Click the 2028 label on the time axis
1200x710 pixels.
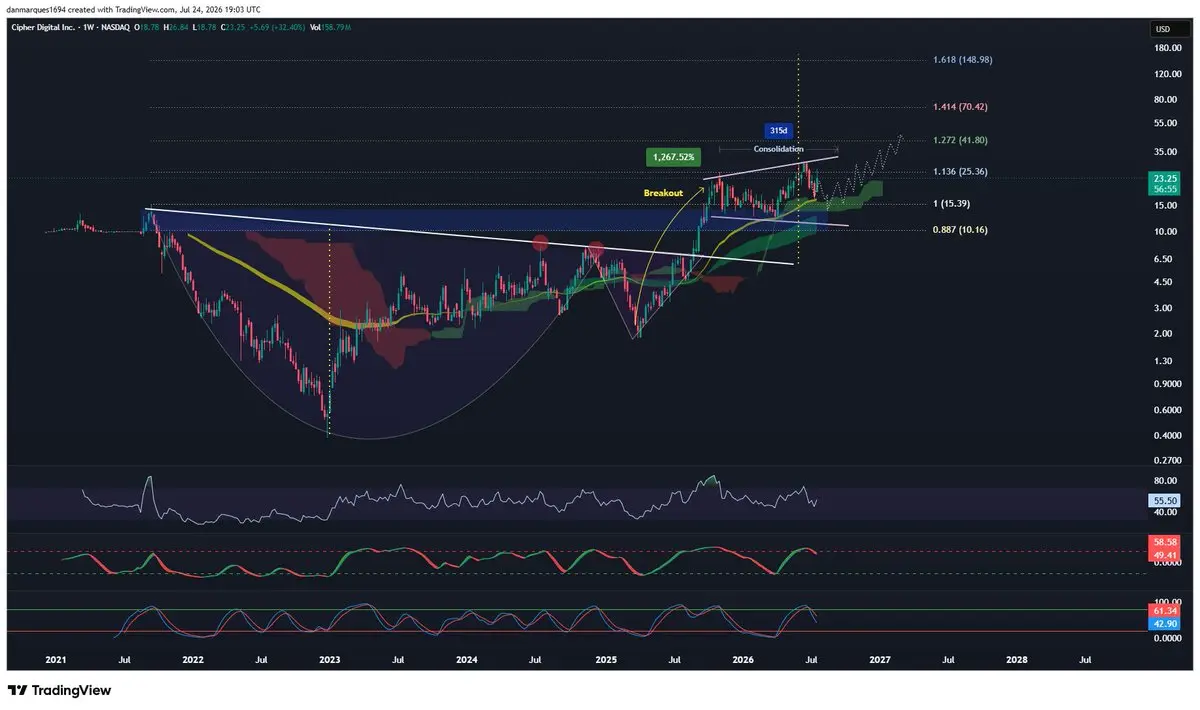pyautogui.click(x=1016, y=660)
